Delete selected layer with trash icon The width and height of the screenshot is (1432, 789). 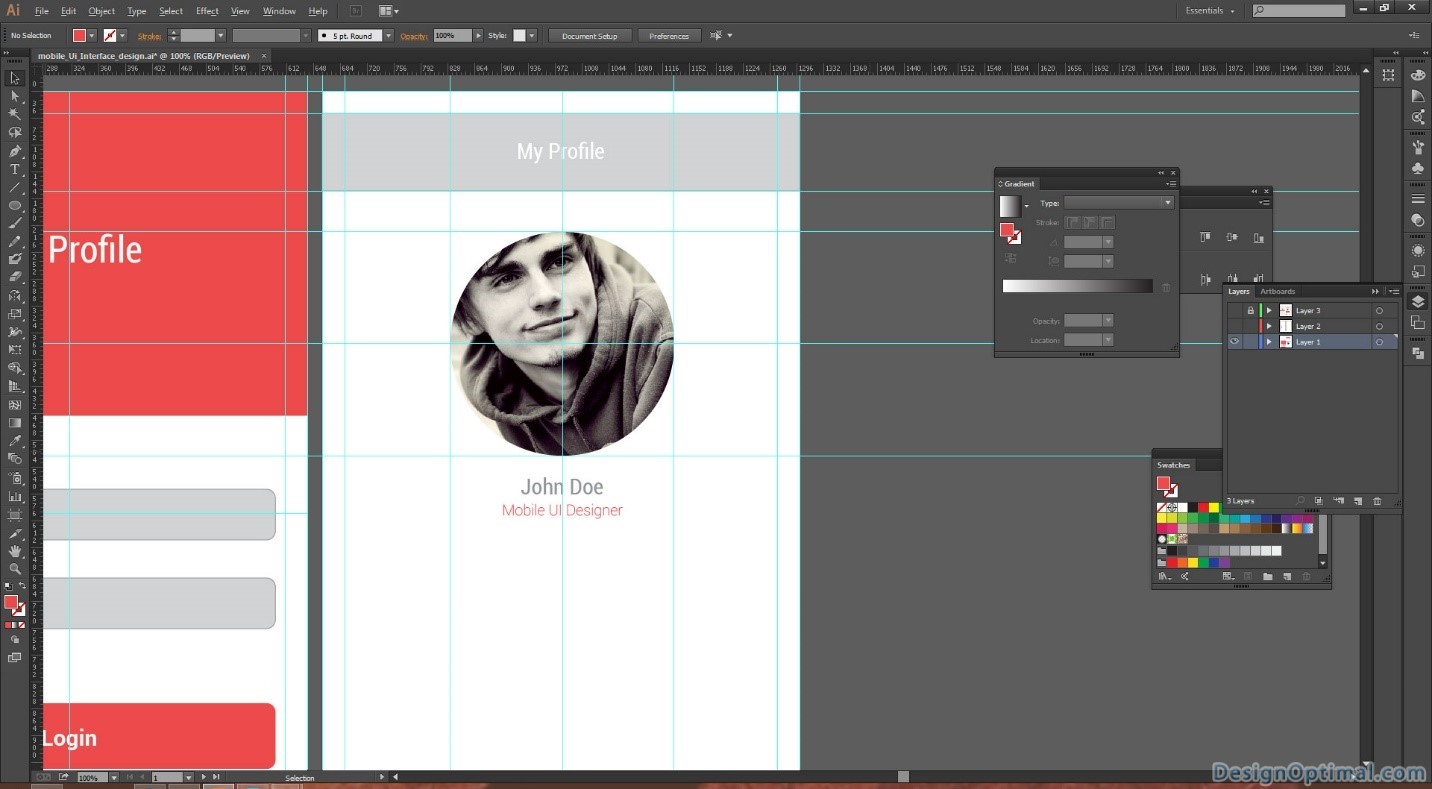(x=1377, y=501)
